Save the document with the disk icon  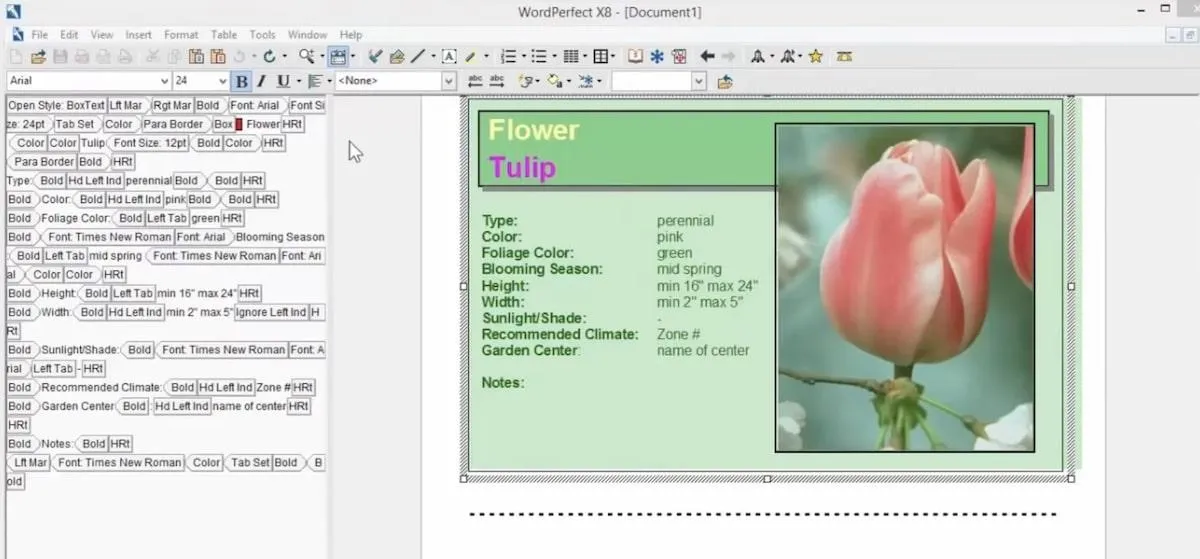pyautogui.click(x=60, y=57)
